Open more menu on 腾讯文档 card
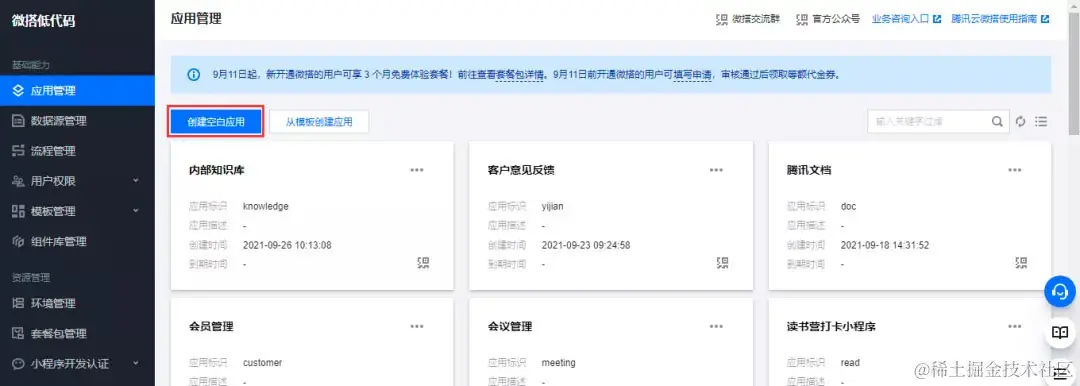1080x386 pixels. [x=1015, y=170]
